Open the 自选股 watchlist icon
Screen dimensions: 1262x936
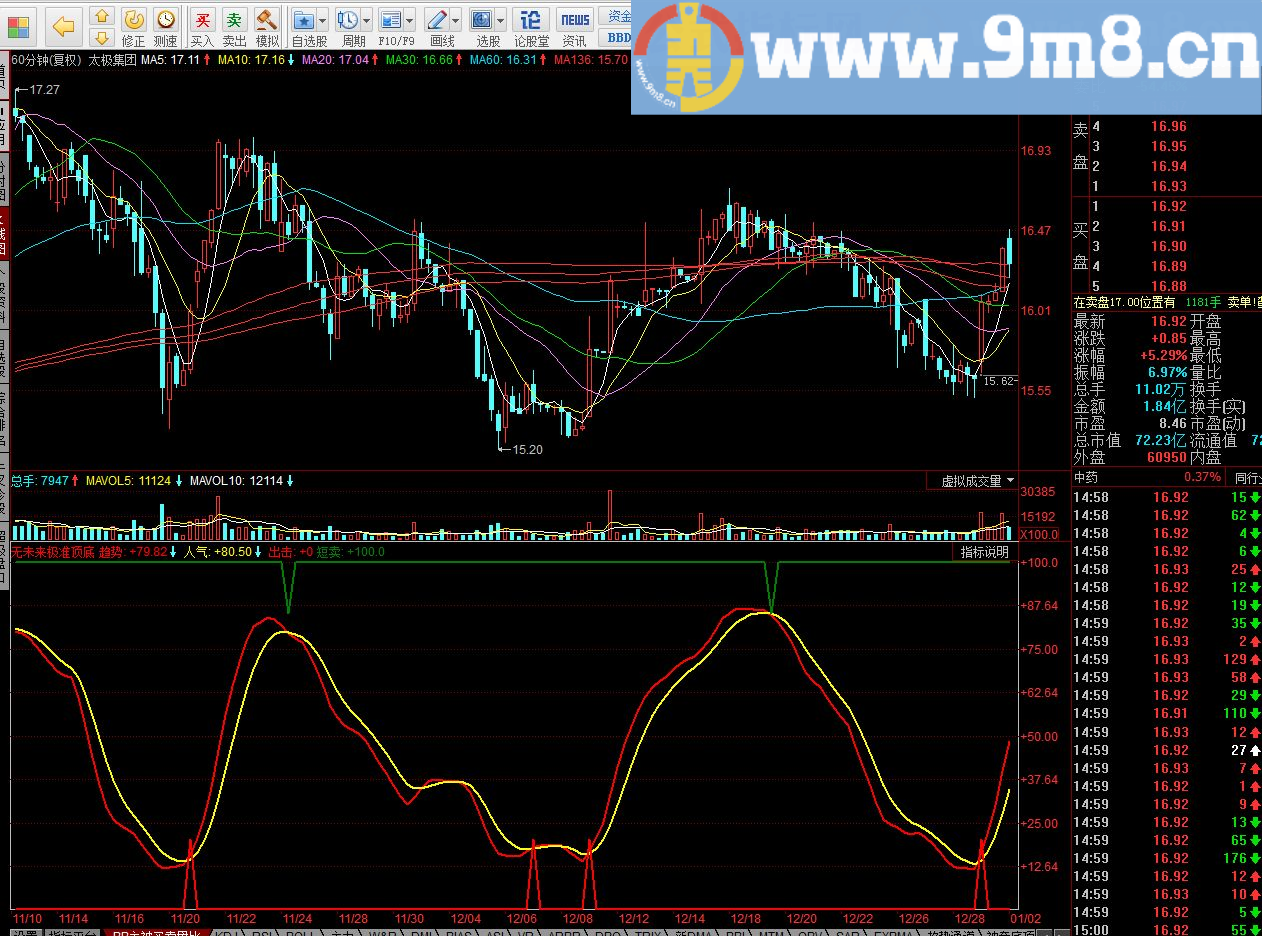click(x=304, y=19)
